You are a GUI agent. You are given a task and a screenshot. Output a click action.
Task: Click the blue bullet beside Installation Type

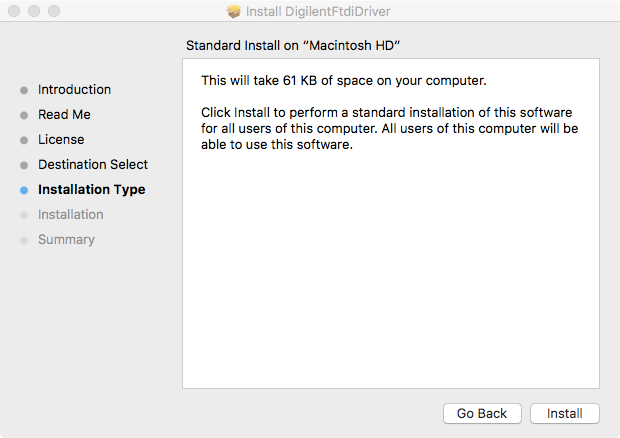(24, 190)
